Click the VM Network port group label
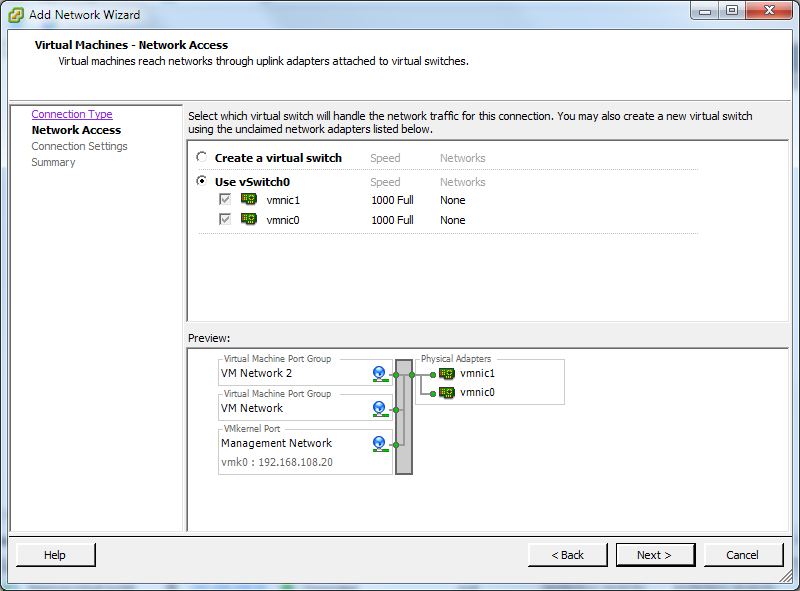Viewport: 800px width, 591px height. coord(252,408)
